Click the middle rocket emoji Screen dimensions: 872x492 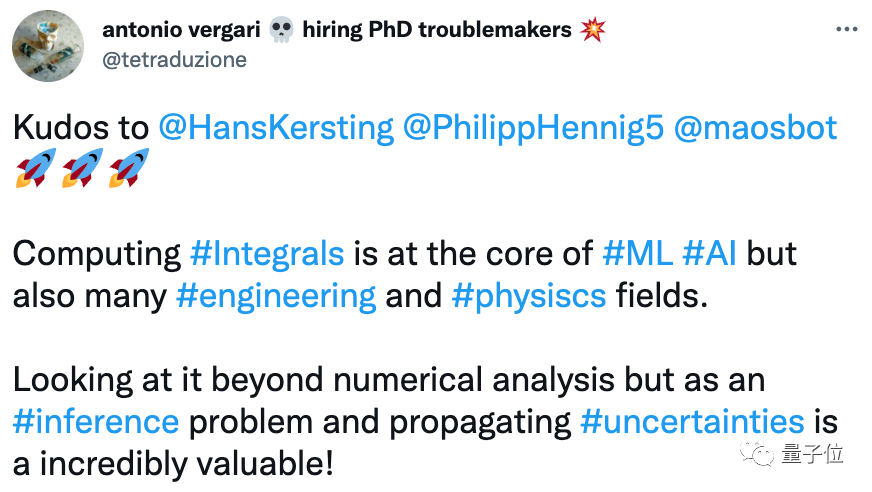[x=81, y=170]
